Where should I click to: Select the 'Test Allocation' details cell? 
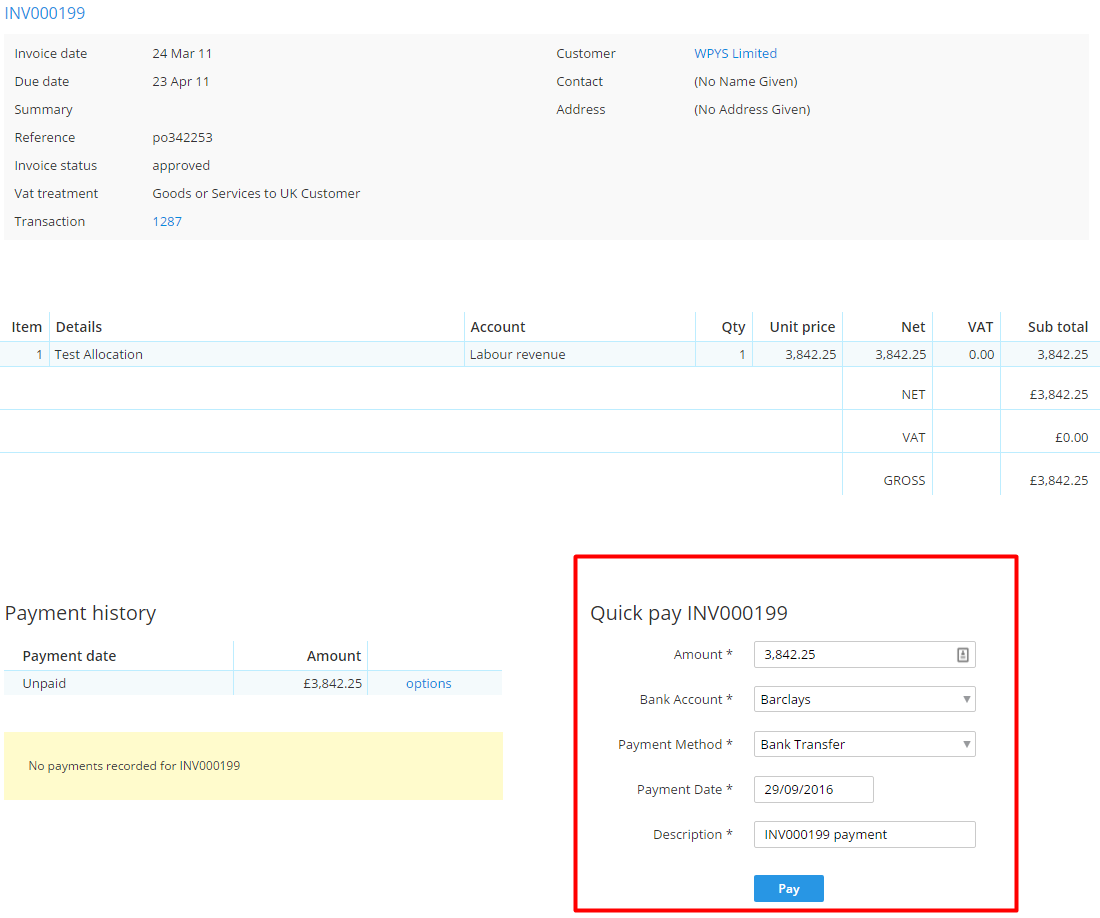tap(257, 355)
